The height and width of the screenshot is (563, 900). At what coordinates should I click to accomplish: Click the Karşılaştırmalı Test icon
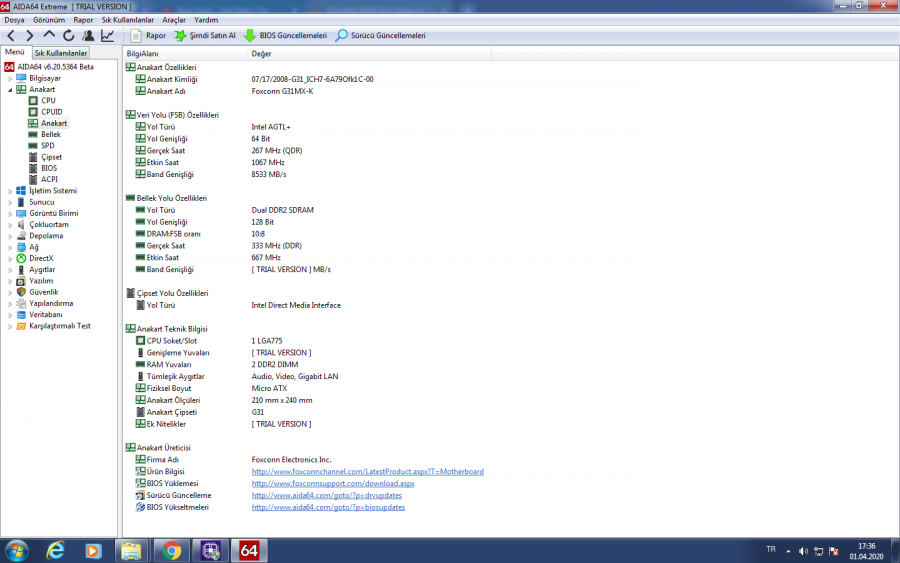pos(21,326)
